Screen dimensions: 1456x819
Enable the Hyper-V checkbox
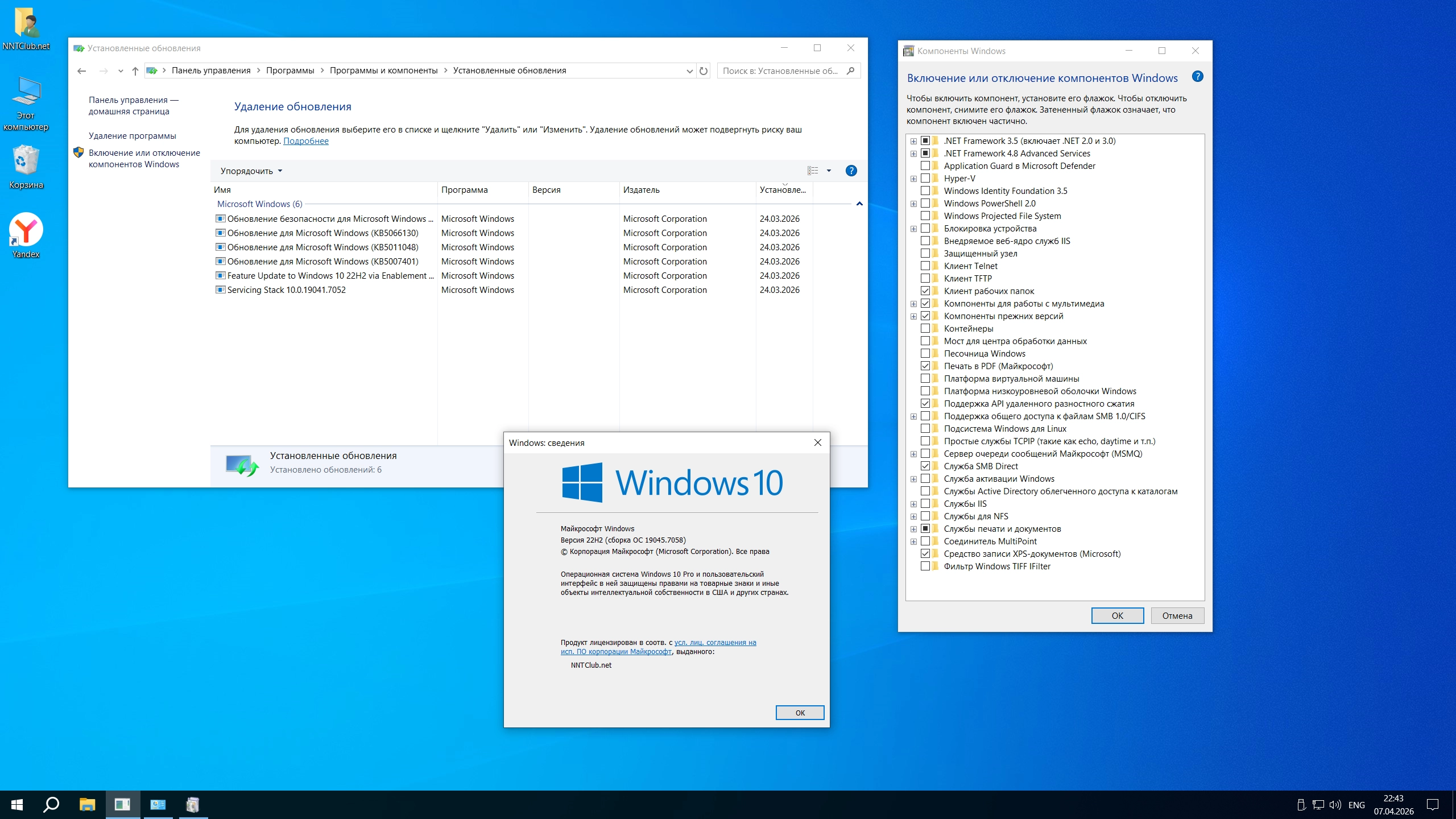(925, 178)
